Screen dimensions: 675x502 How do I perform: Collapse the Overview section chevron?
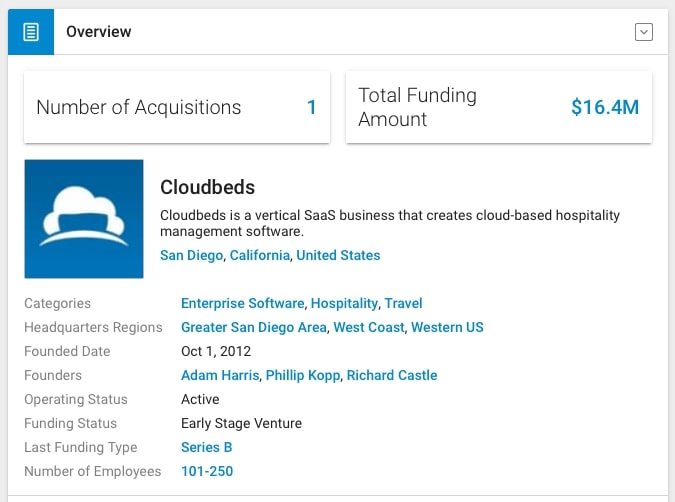pyautogui.click(x=644, y=32)
